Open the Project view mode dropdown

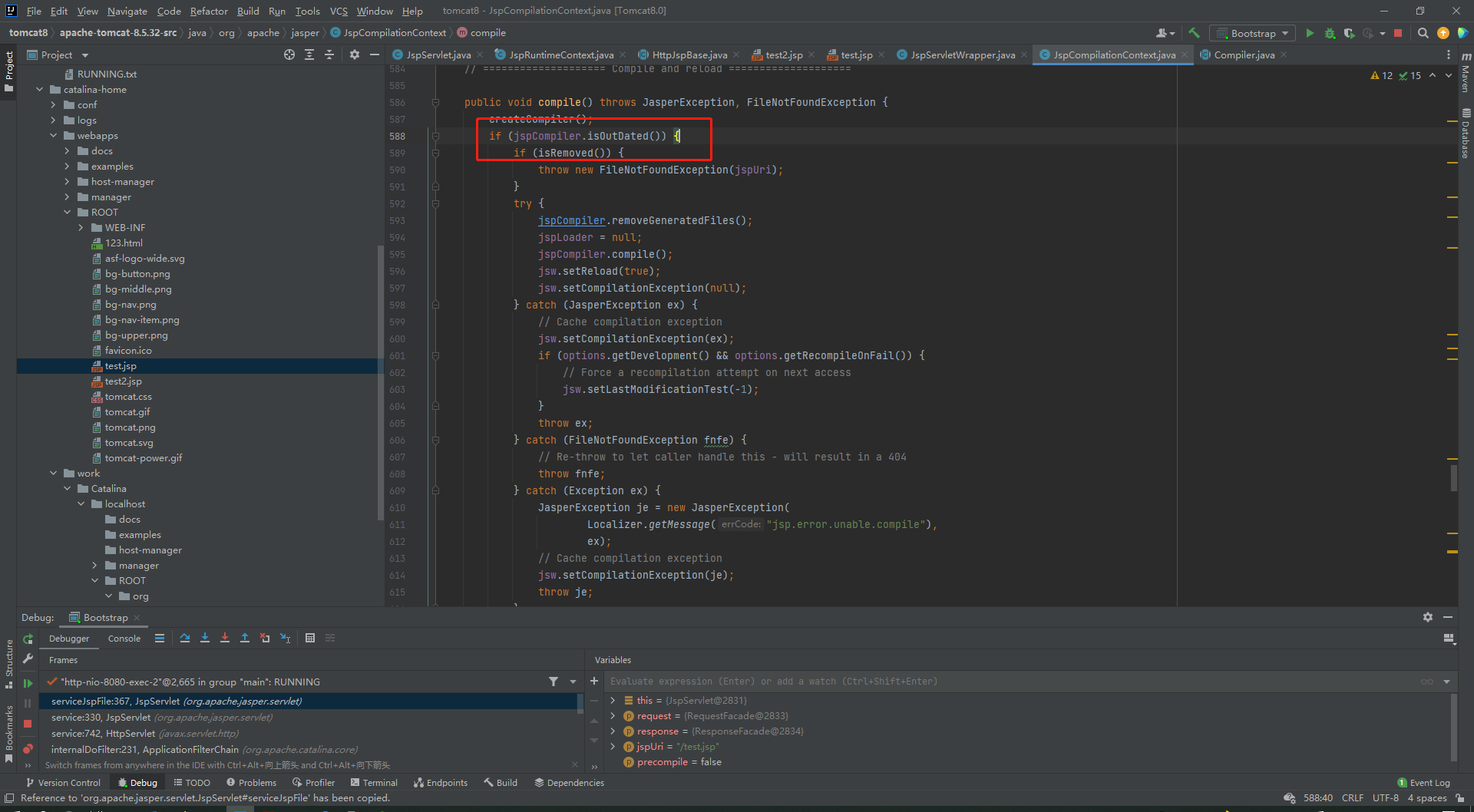(85, 55)
